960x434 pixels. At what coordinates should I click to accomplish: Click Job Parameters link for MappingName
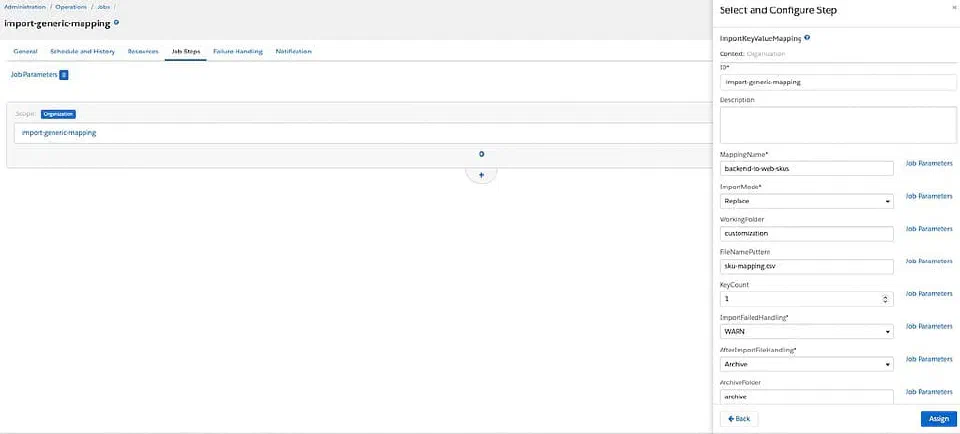point(929,163)
